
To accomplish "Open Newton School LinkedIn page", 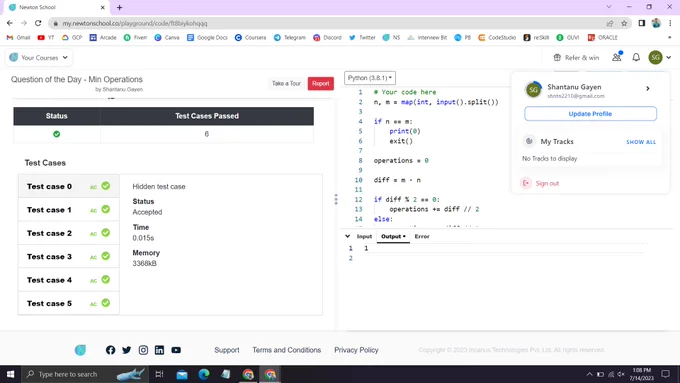I will click(x=159, y=350).
